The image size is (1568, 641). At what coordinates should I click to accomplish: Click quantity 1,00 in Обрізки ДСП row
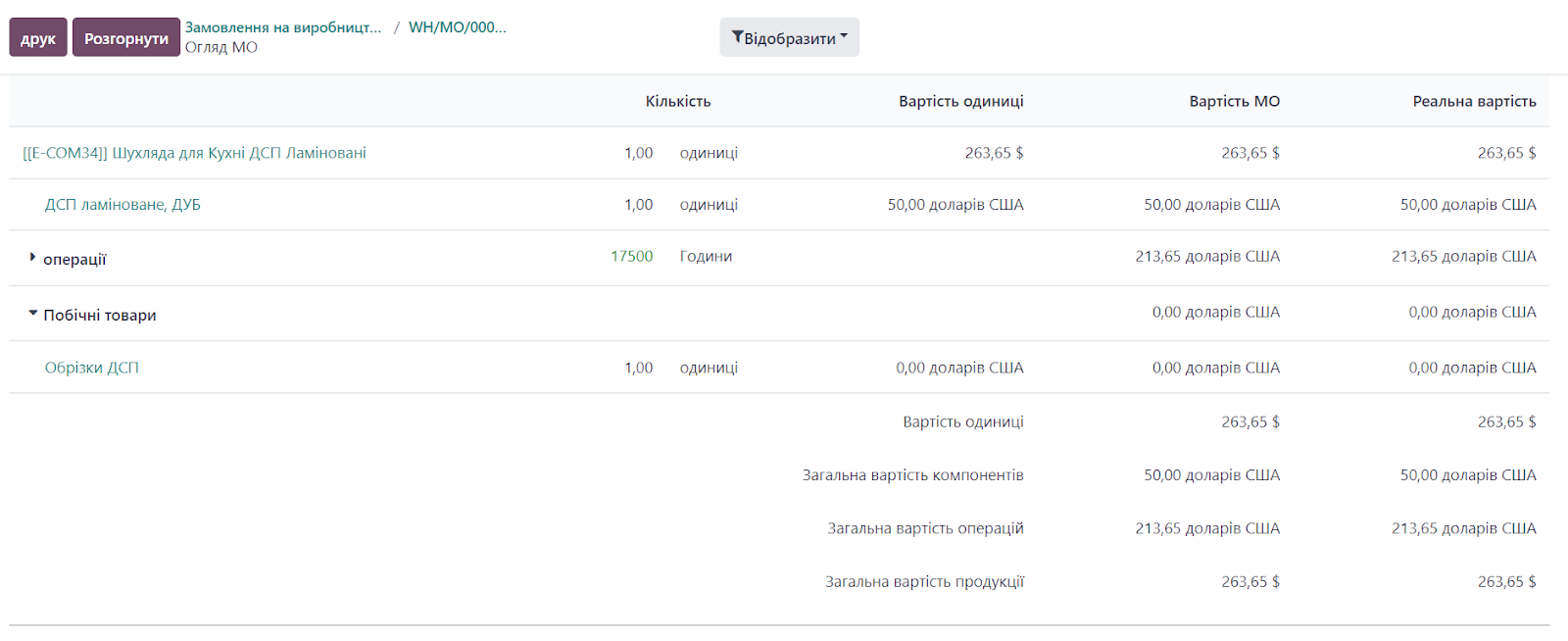639,368
